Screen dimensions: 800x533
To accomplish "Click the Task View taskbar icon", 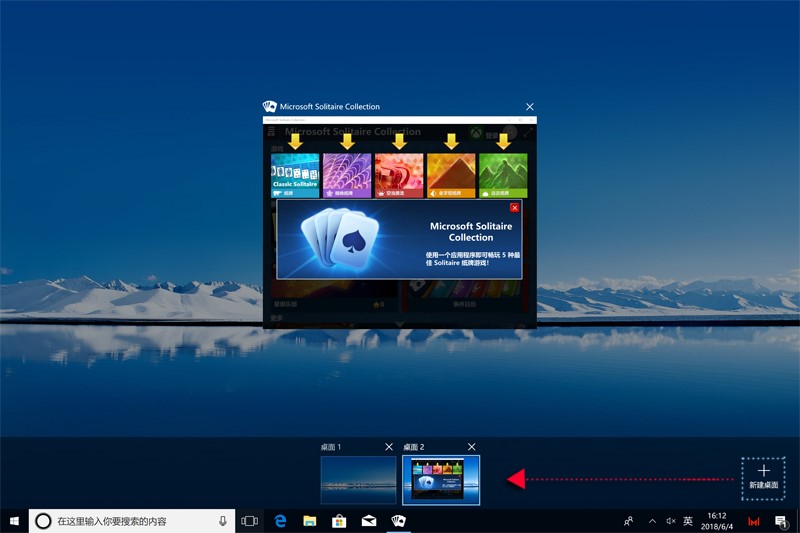I will [250, 521].
